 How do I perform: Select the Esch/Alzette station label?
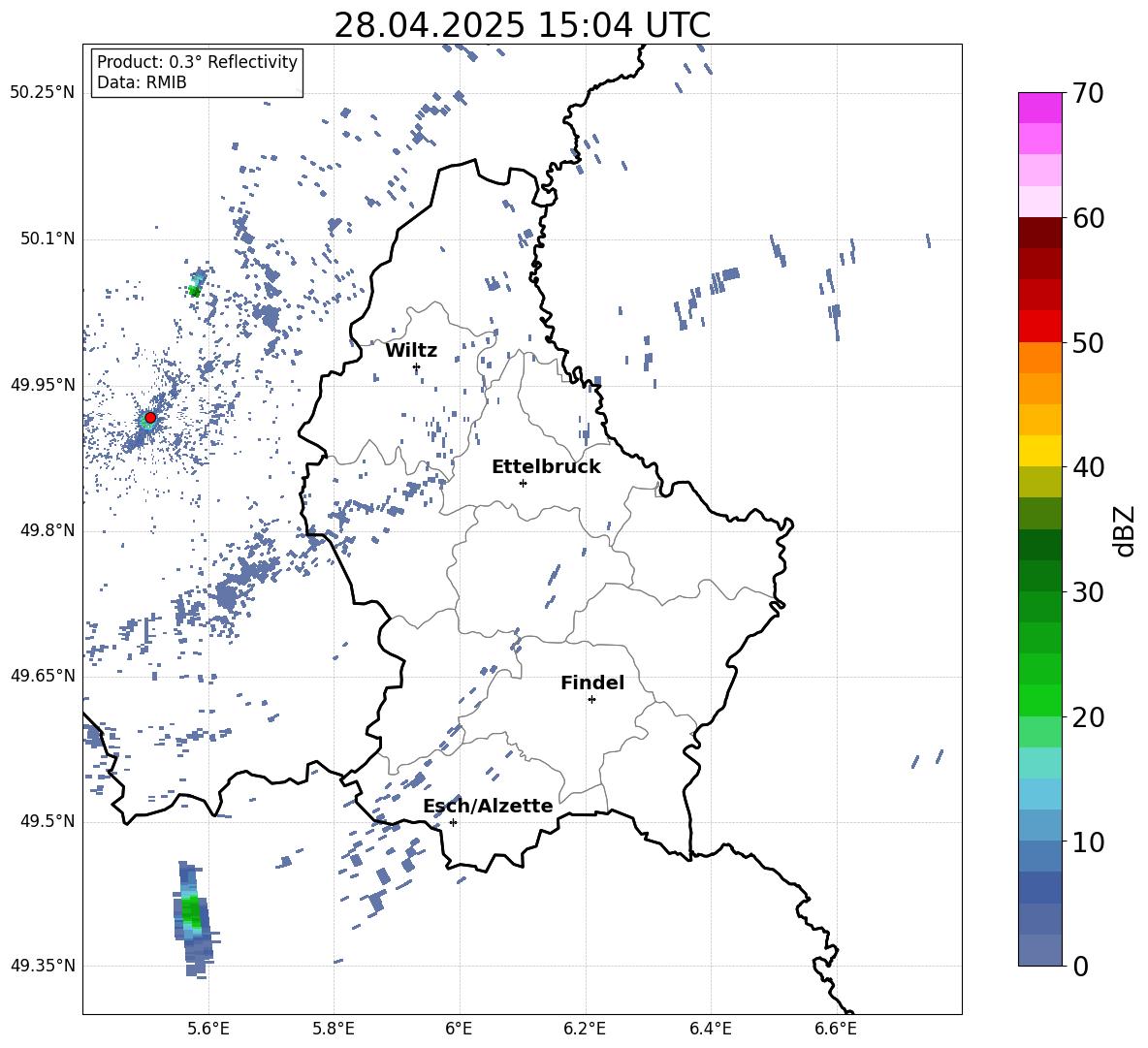[488, 806]
